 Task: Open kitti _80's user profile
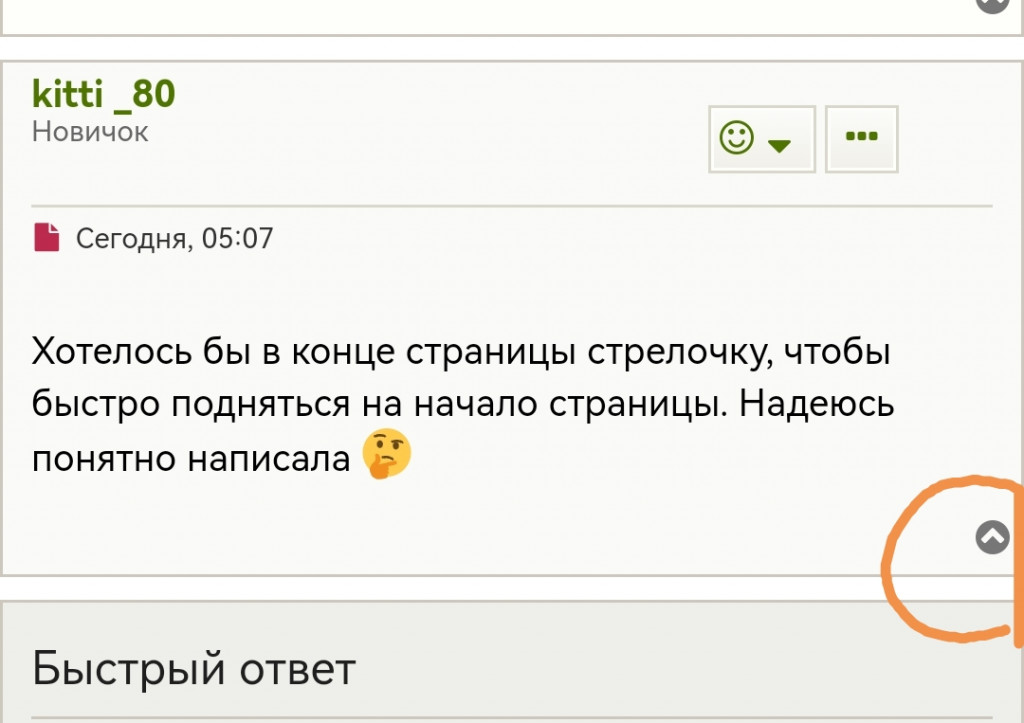104,93
